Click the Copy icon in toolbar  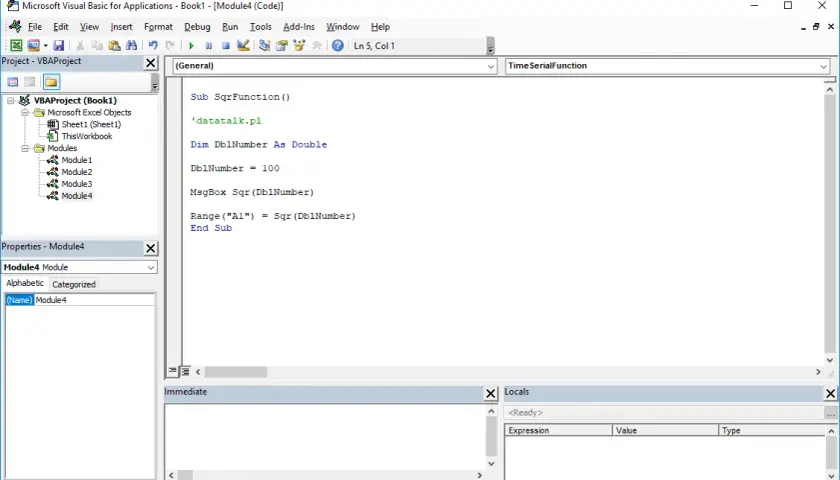pyautogui.click(x=97, y=46)
